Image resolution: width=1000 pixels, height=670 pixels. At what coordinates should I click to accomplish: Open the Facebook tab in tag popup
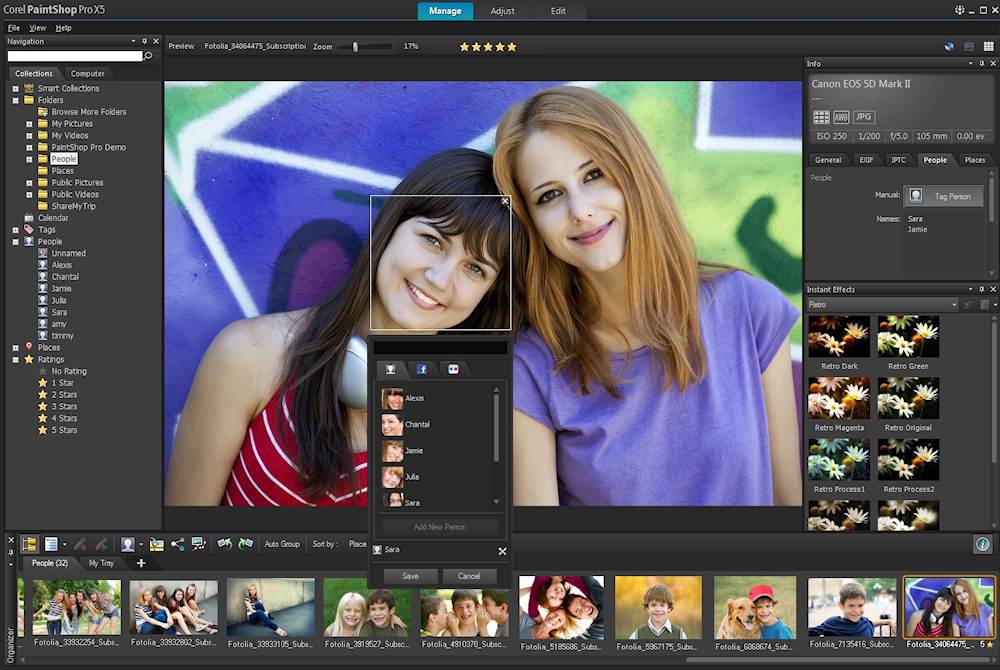tap(422, 369)
